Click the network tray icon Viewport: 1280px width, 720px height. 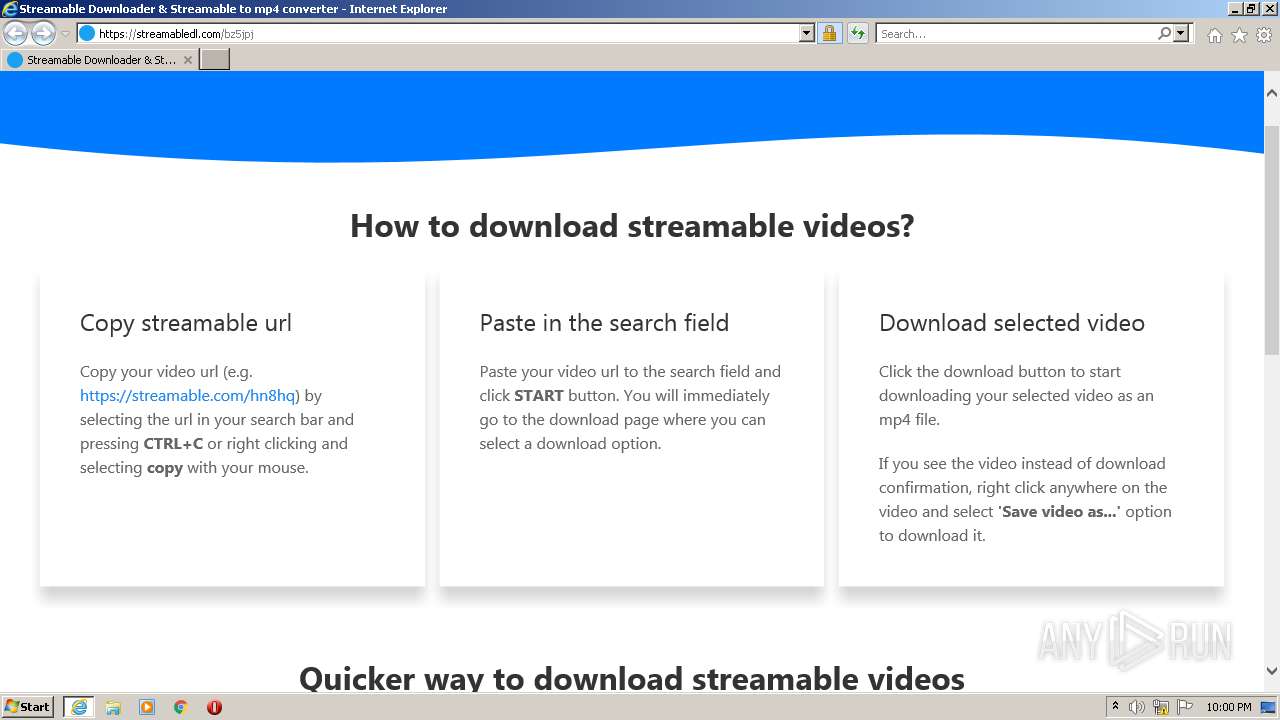(x=1161, y=707)
